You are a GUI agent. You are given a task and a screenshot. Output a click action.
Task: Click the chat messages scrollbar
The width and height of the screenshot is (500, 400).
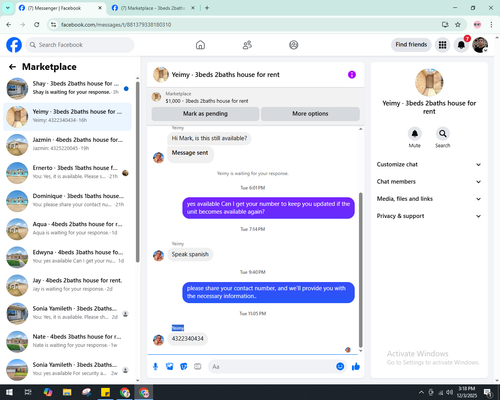click(360, 270)
